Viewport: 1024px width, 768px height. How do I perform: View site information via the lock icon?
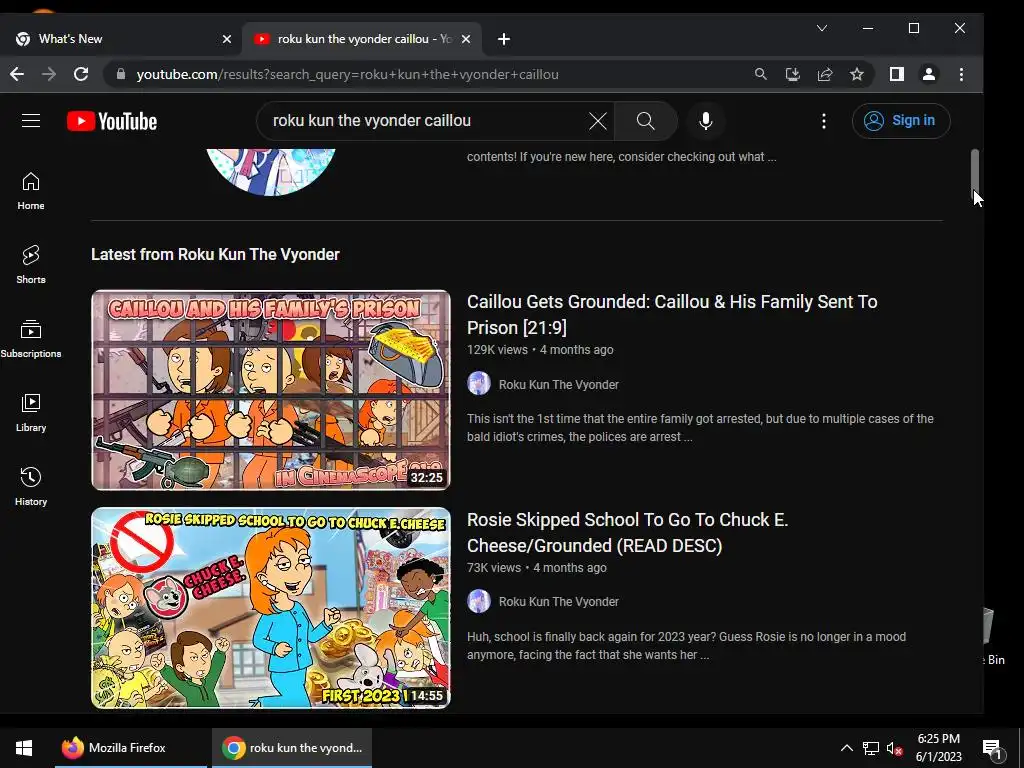(x=121, y=74)
